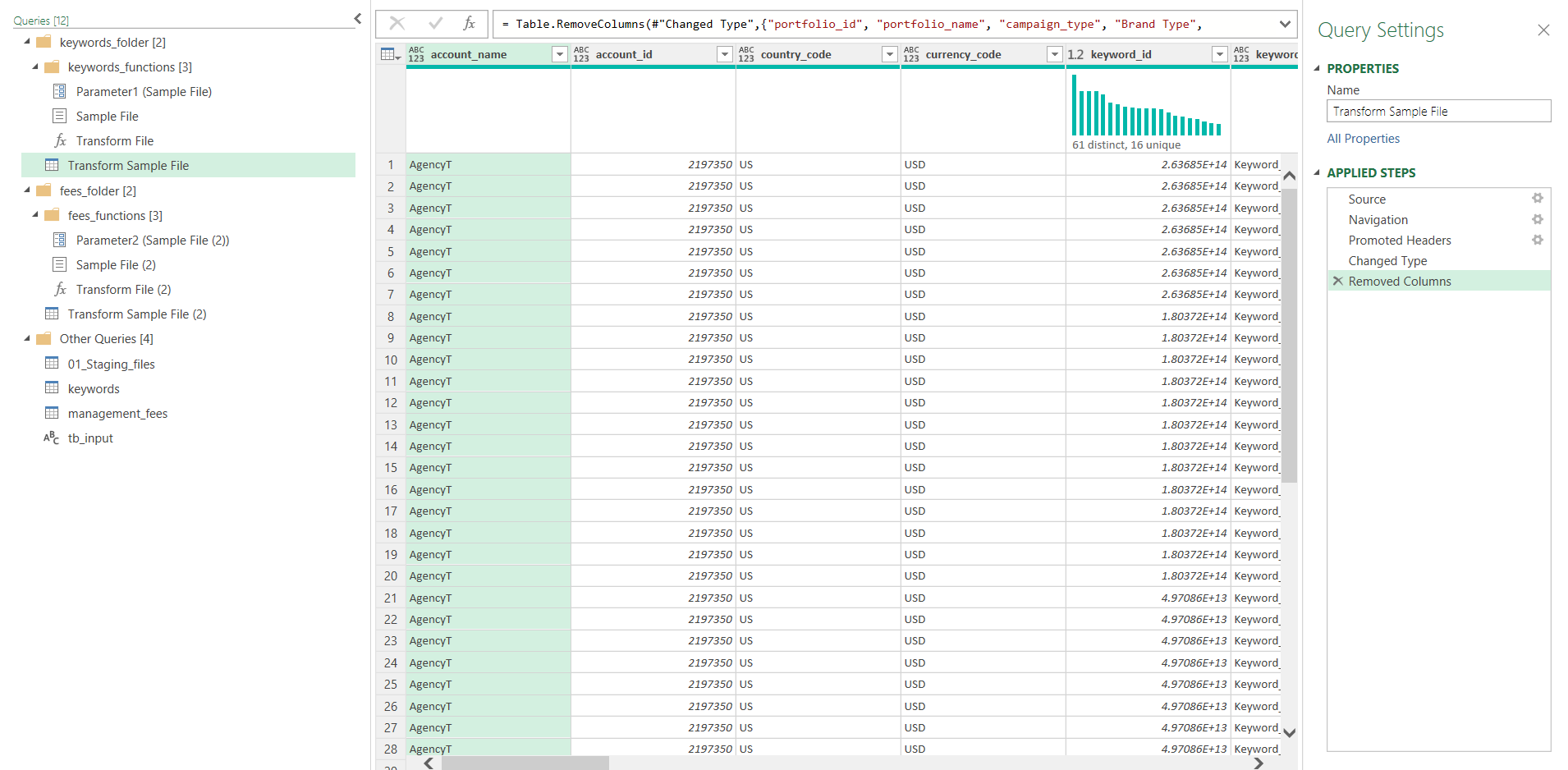1568x770 pixels.
Task: Click the ABC icon beside tb_input query
Action: coord(51,438)
